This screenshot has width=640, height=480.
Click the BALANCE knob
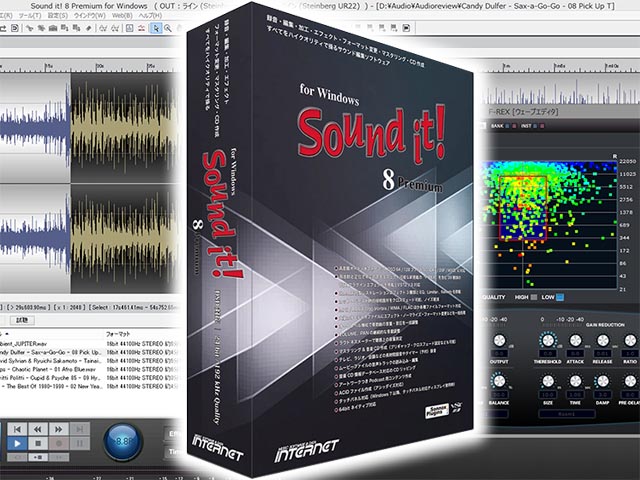(x=498, y=381)
